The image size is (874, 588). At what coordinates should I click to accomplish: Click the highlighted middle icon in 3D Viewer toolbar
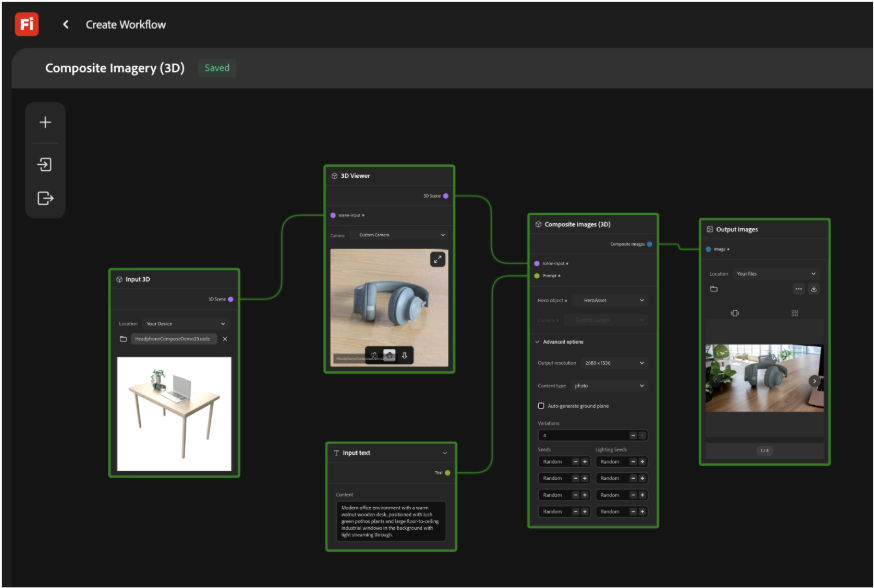[389, 355]
